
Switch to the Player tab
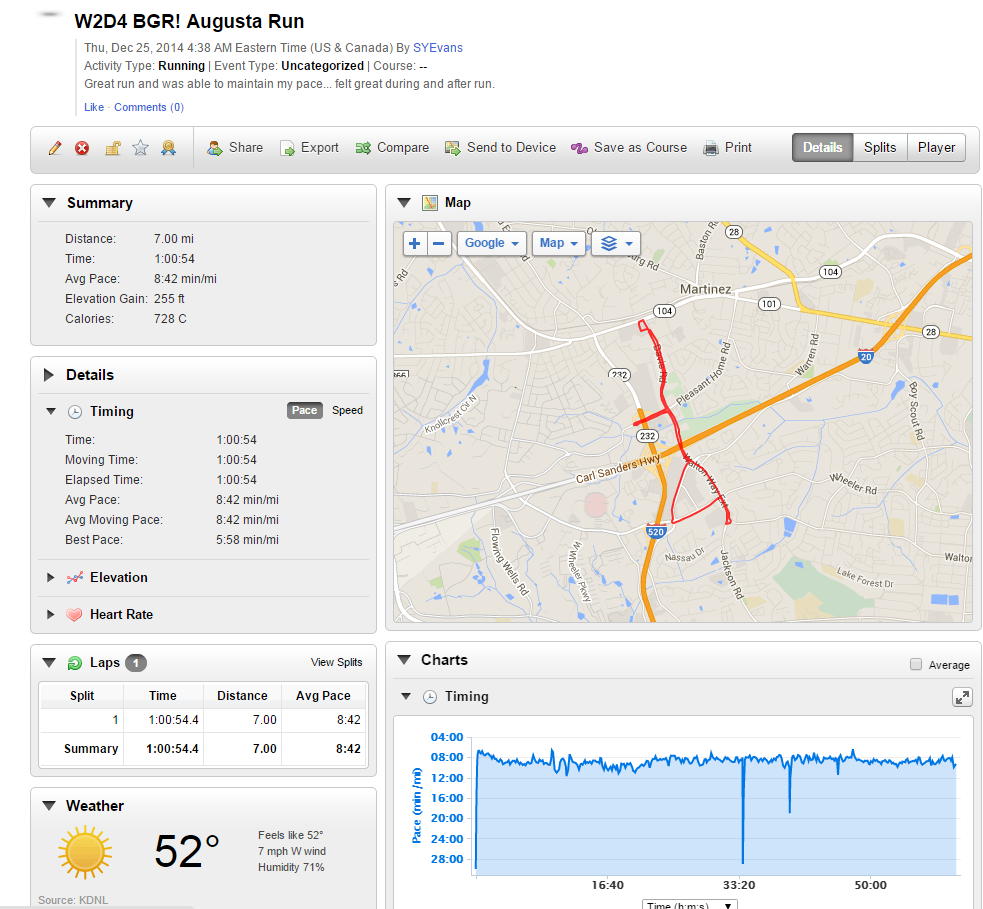click(x=936, y=148)
